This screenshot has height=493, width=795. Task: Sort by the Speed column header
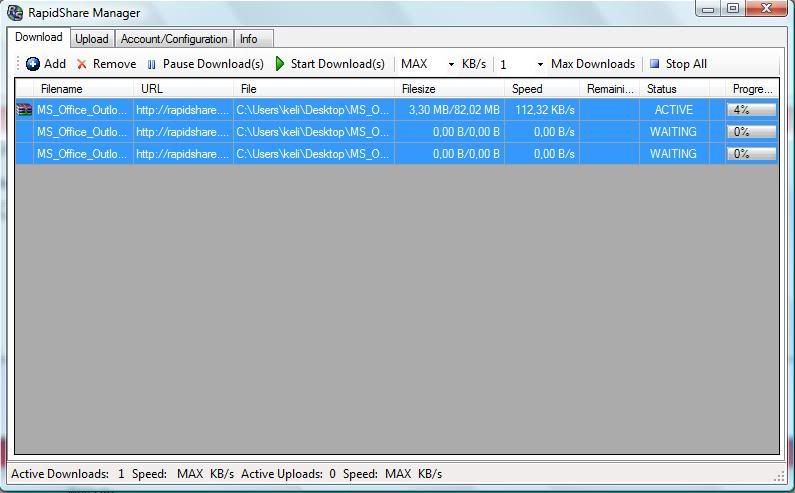pos(541,89)
